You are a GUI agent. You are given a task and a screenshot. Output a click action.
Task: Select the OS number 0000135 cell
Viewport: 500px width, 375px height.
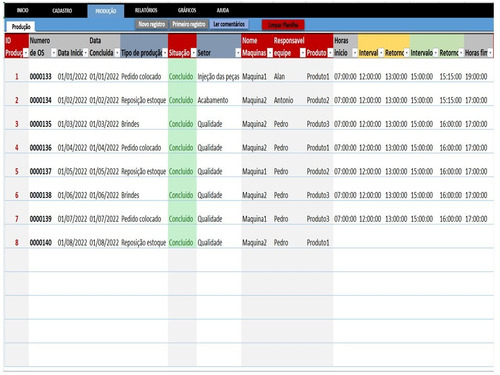[41, 124]
